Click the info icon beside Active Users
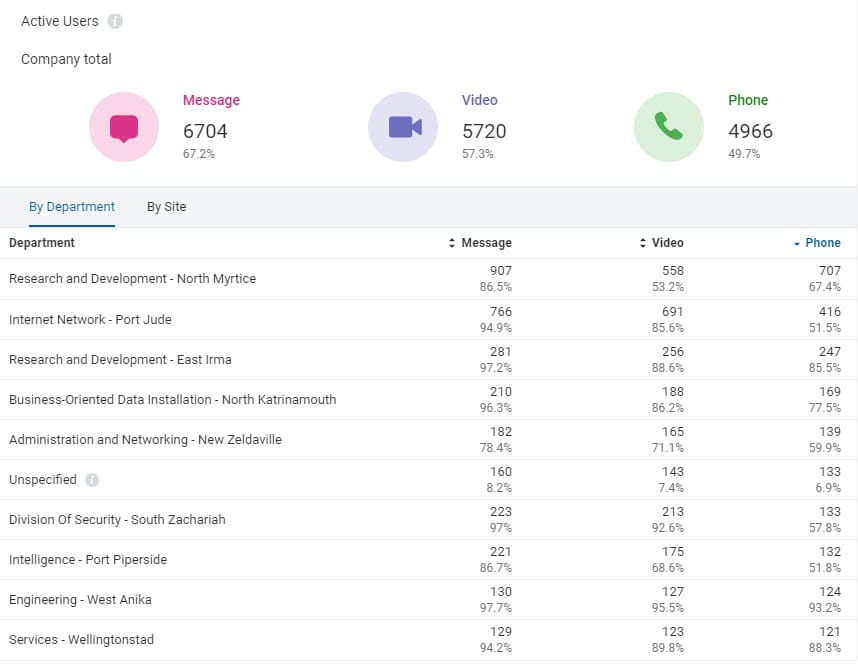This screenshot has width=858, height=667. point(115,21)
